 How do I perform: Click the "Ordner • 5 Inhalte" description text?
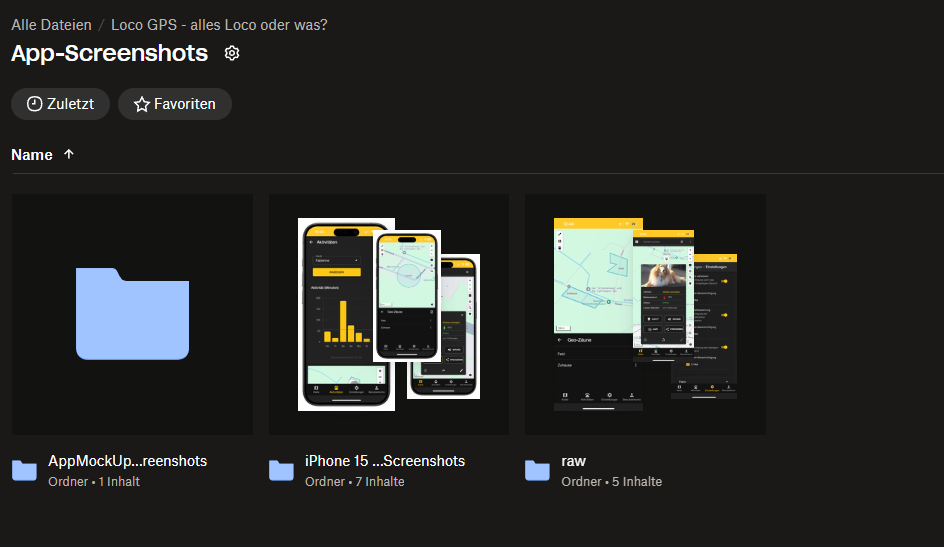point(611,481)
